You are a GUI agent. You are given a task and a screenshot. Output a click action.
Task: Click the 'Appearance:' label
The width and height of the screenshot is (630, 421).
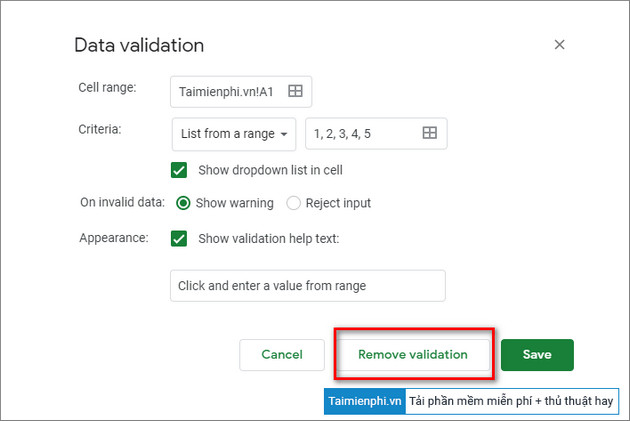click(x=114, y=238)
